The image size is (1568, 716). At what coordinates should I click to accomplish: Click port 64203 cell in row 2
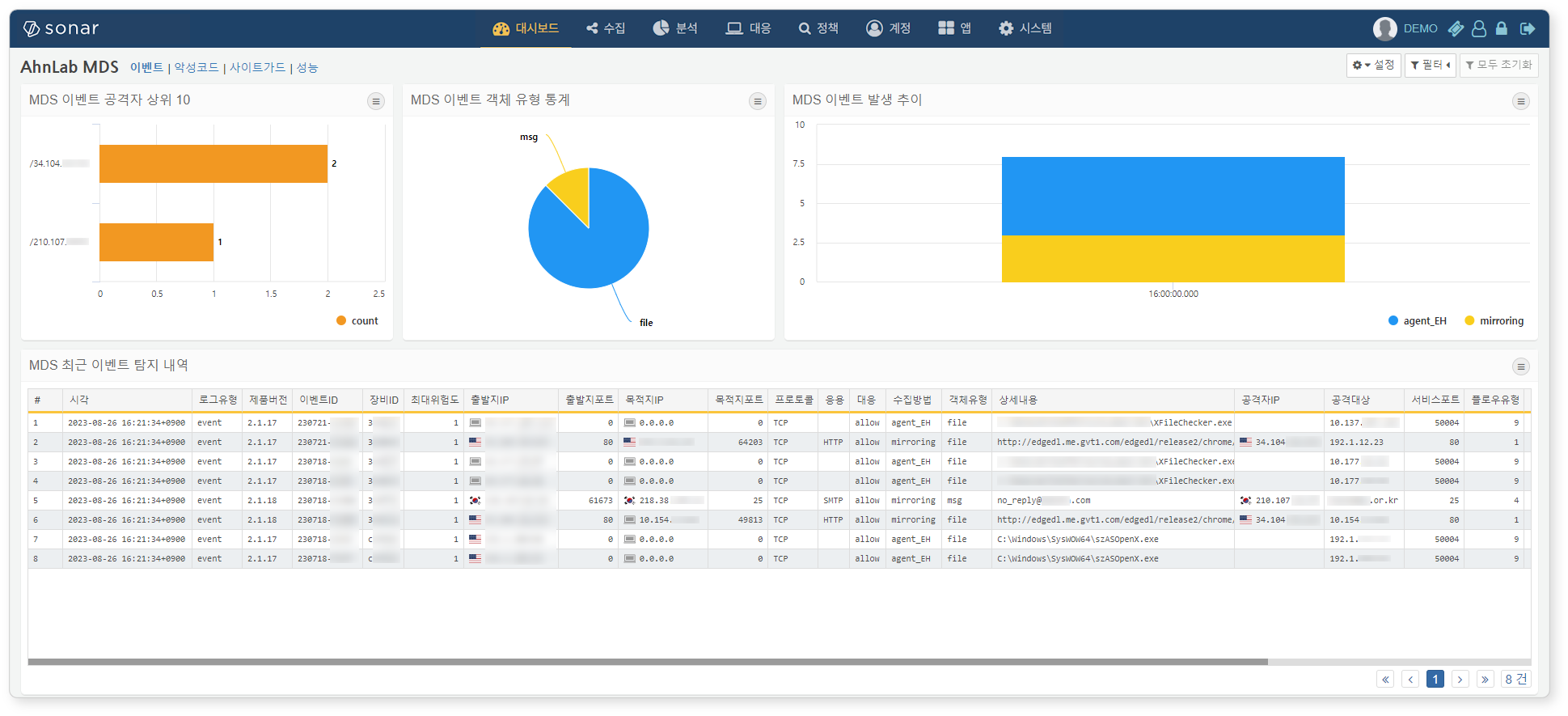[x=738, y=443]
